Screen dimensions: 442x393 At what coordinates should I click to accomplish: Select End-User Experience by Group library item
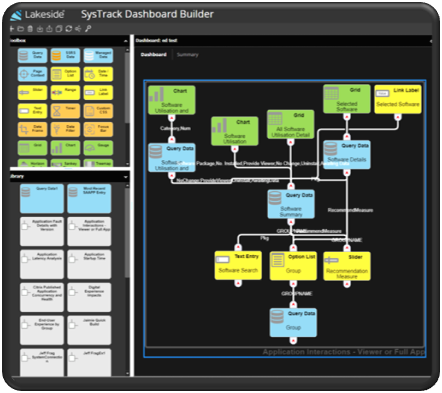pos(42,330)
